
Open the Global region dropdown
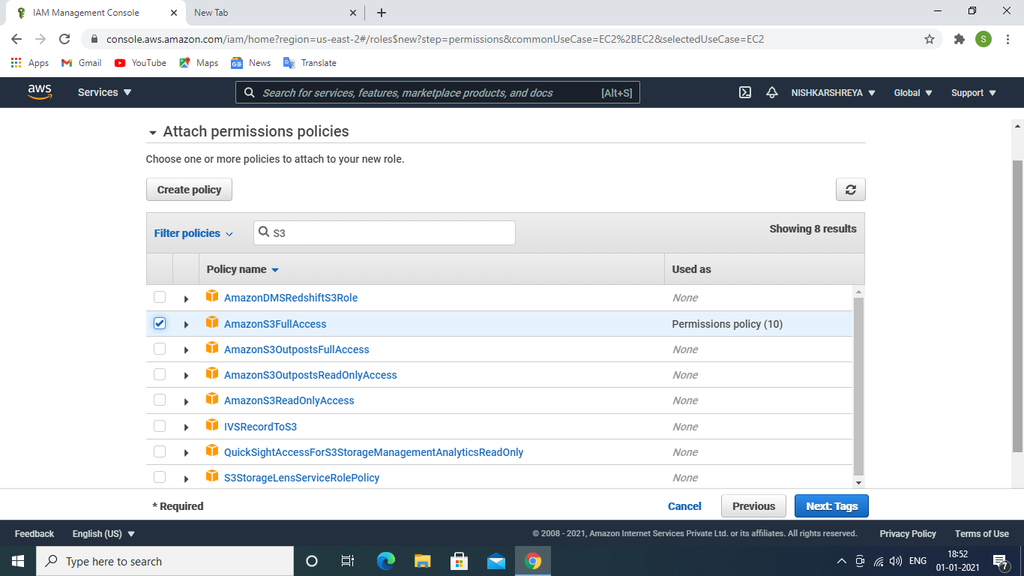tap(912, 92)
